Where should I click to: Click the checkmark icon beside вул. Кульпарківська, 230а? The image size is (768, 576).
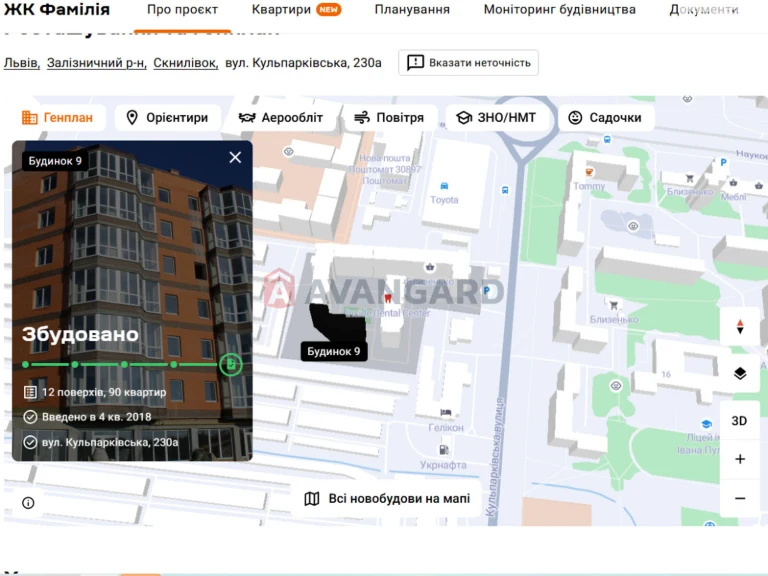30,442
